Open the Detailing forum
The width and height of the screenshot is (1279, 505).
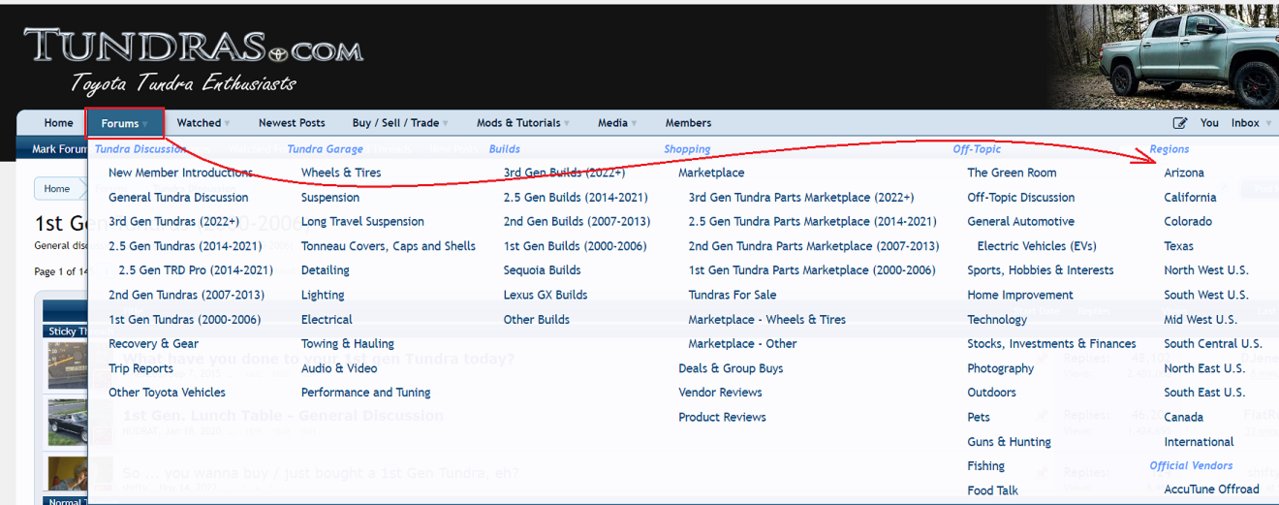pos(325,270)
